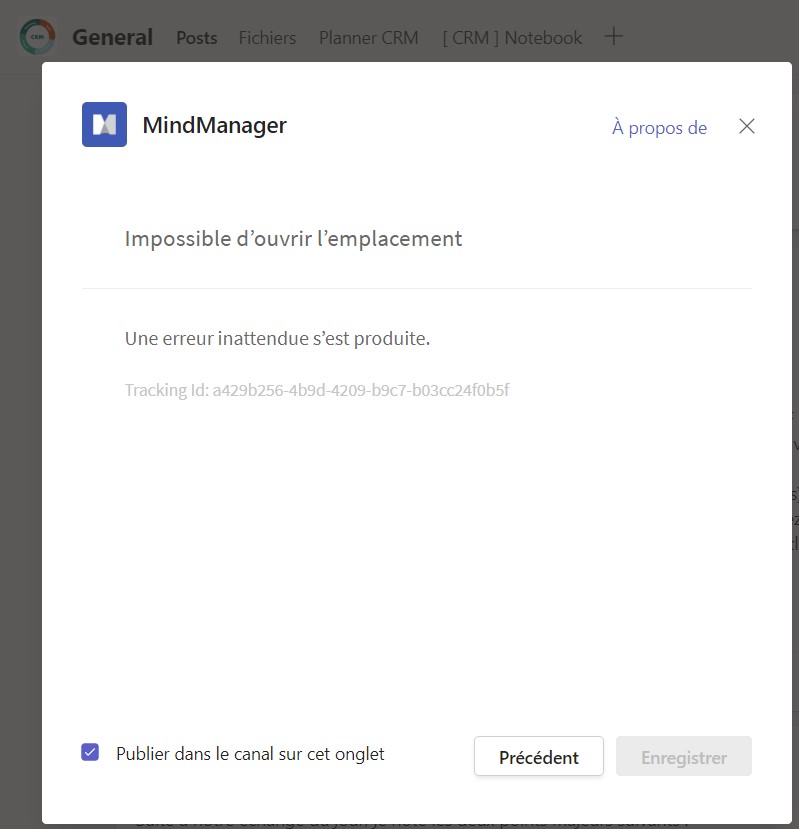
Task: Switch to the Fichiers tab
Action: pos(267,38)
